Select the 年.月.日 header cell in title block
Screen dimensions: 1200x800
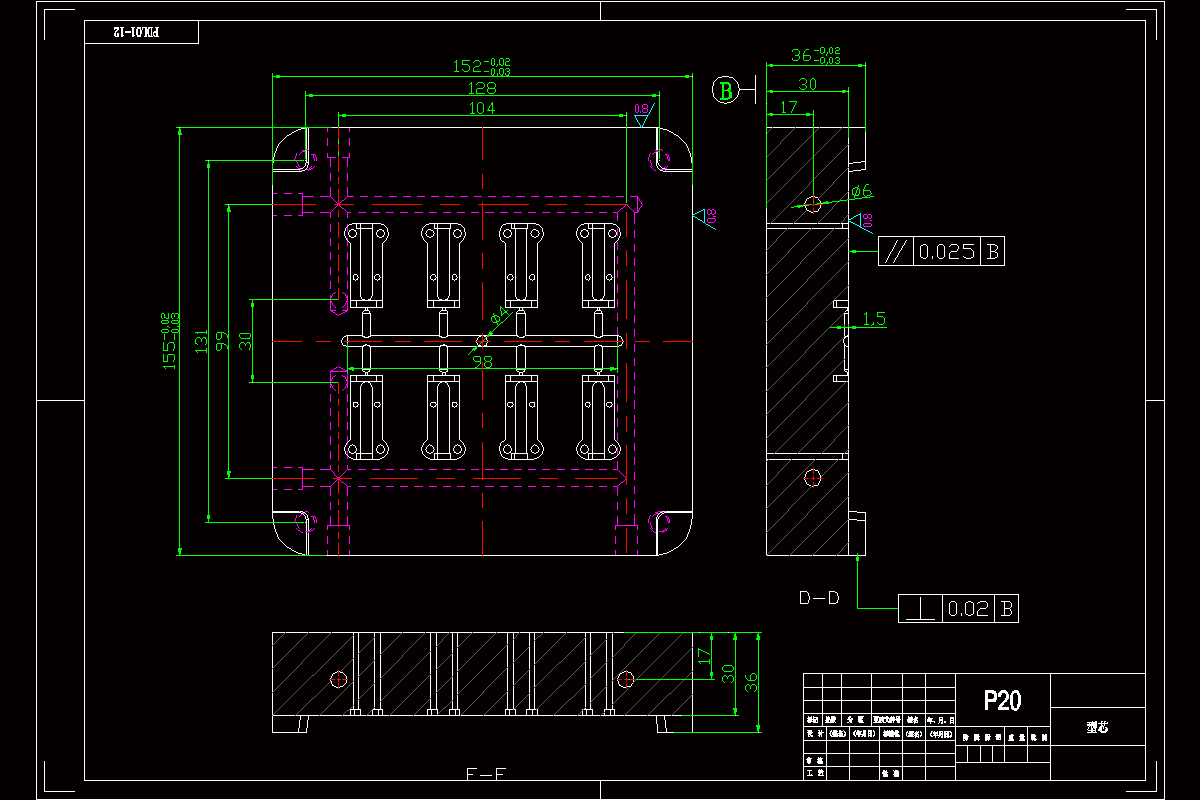click(940, 720)
